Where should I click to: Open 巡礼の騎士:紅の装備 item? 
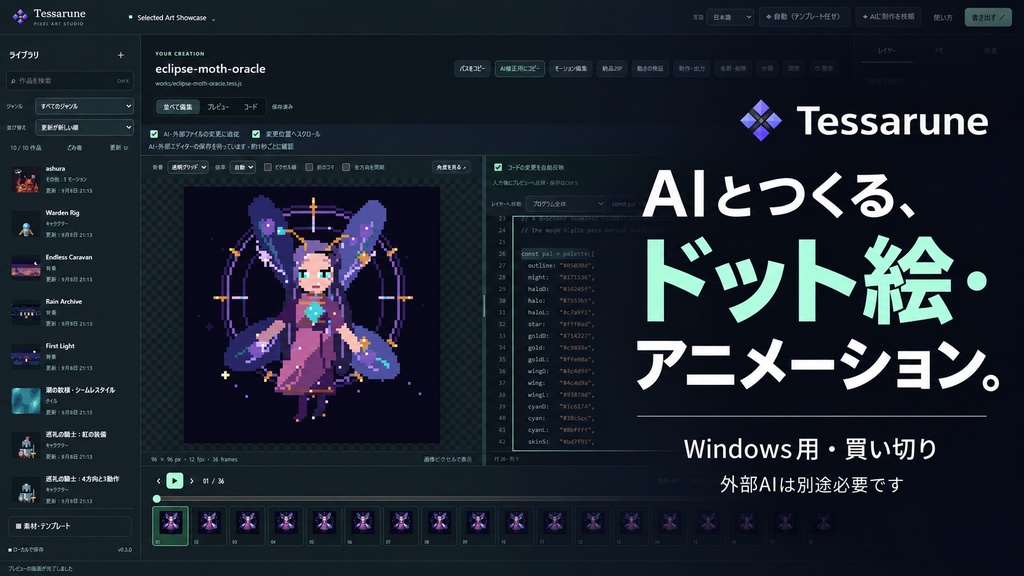click(71, 445)
